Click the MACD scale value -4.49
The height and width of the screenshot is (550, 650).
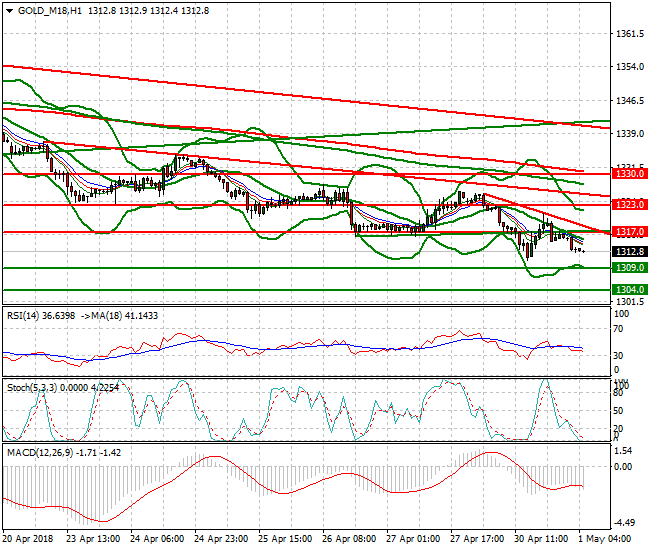623,523
